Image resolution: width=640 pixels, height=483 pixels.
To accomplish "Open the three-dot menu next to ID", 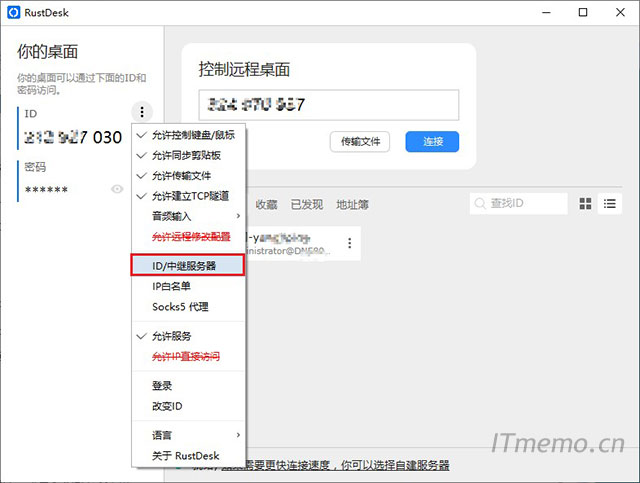I will 142,112.
